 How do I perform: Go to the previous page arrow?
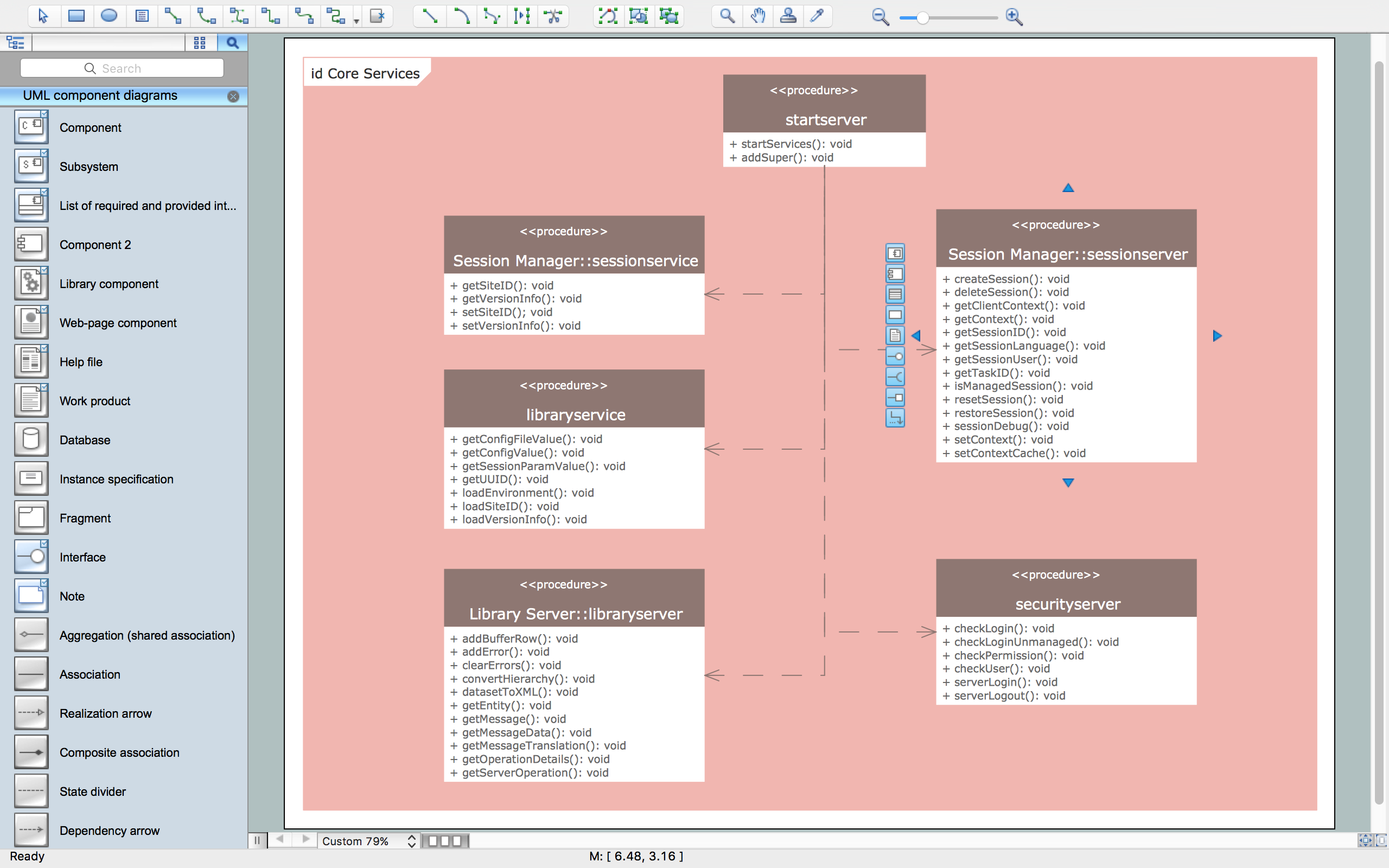click(x=280, y=839)
